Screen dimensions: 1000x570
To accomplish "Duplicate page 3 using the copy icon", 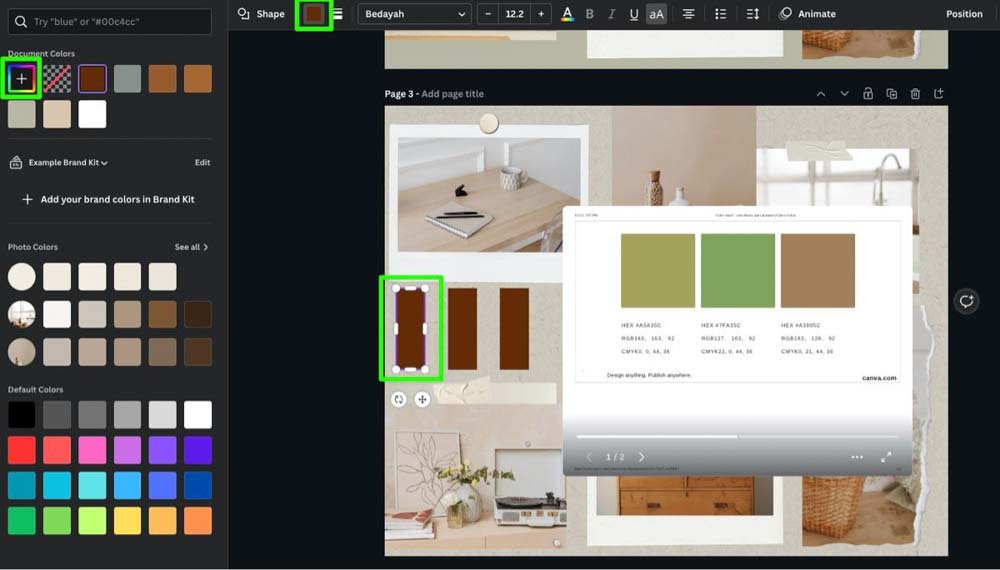I will 891,94.
